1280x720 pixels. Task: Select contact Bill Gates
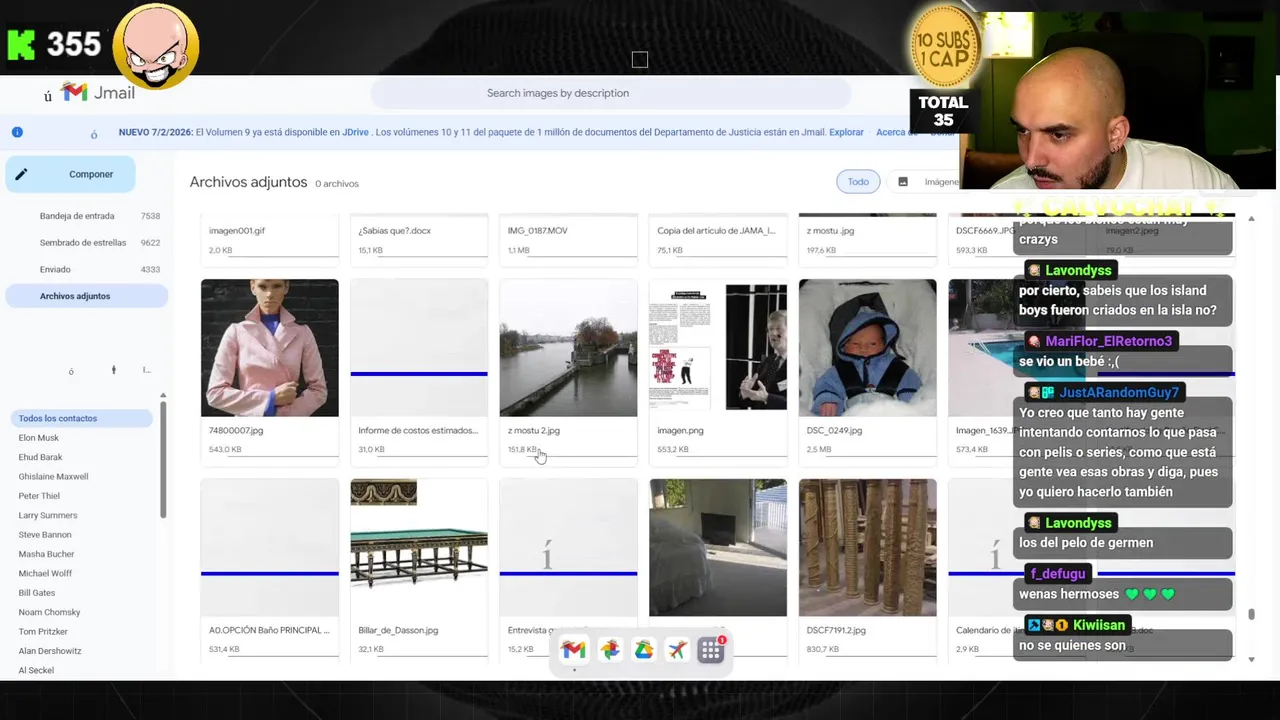pyautogui.click(x=37, y=593)
